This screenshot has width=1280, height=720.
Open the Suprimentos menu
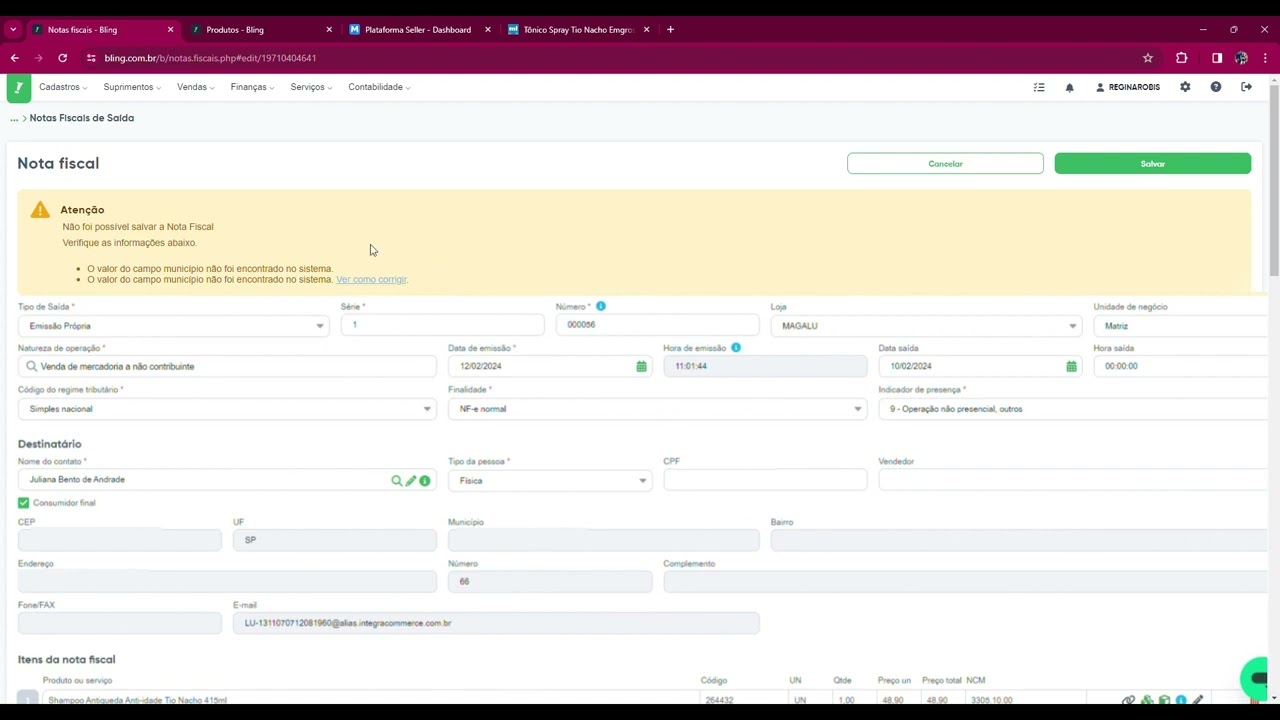pyautogui.click(x=132, y=87)
